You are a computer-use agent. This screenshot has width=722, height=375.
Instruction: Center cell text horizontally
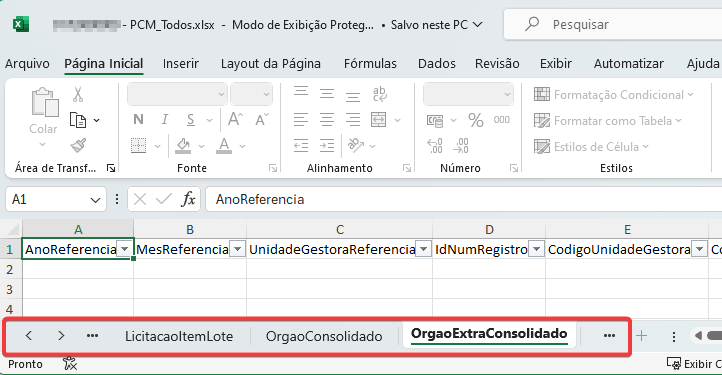point(327,120)
